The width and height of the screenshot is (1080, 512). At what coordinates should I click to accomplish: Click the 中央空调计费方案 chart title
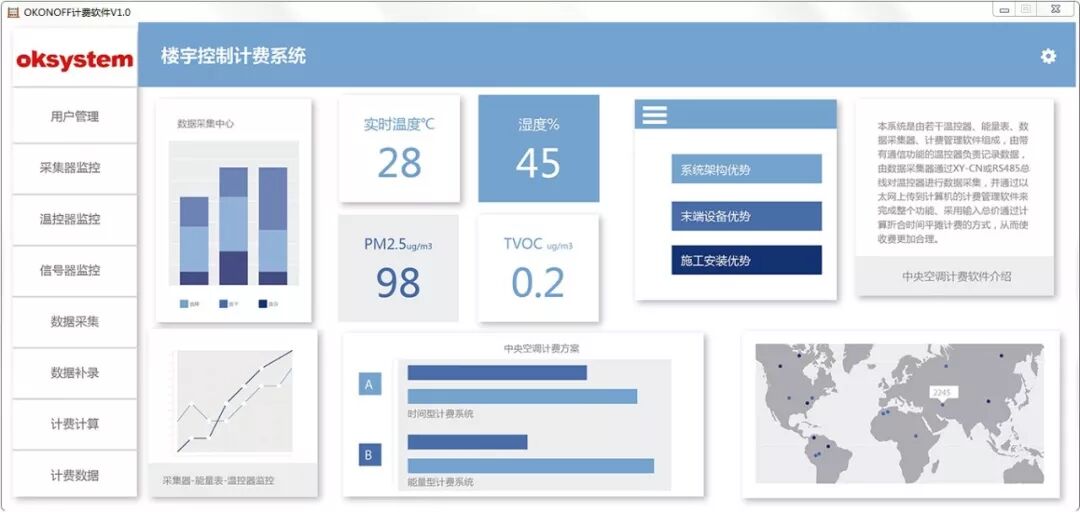541,349
